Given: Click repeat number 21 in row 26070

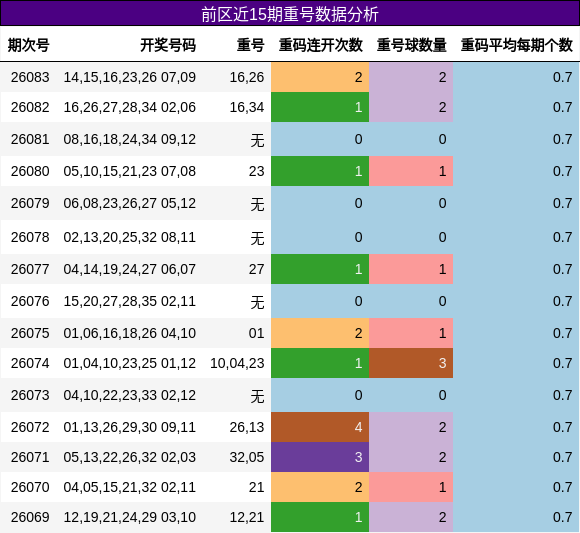Looking at the screenshot, I should [256, 487].
